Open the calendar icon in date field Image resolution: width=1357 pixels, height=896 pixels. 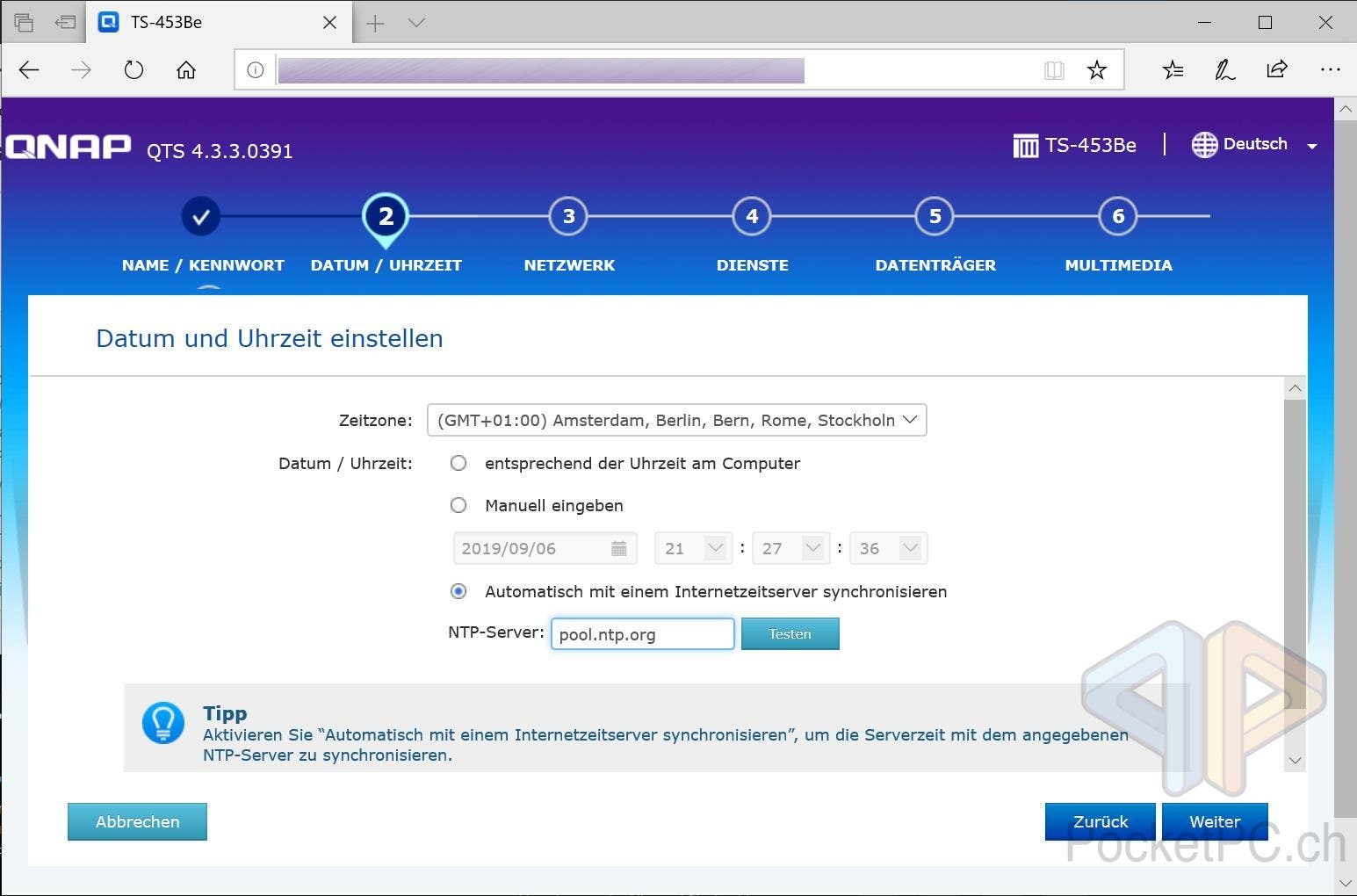(x=618, y=548)
